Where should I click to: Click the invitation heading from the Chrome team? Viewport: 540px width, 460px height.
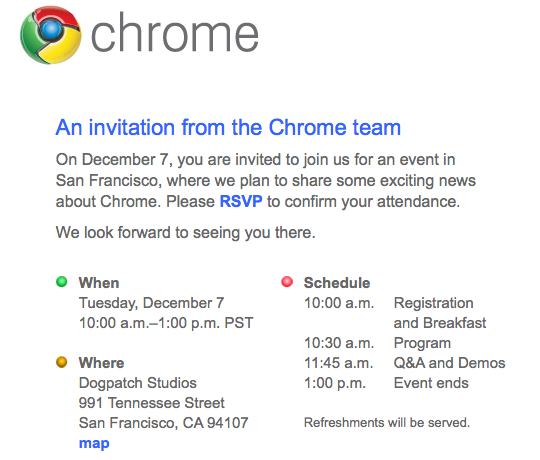(x=228, y=128)
